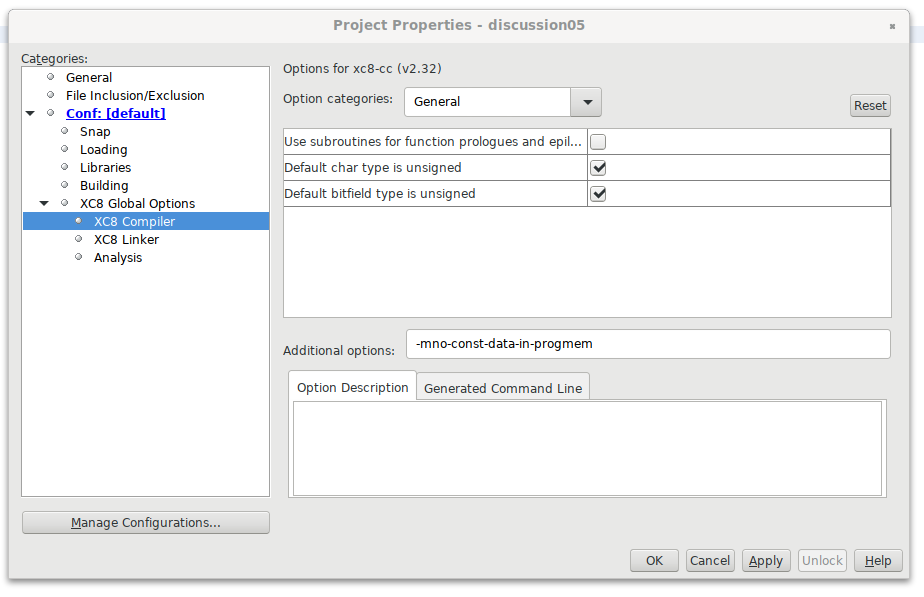
Task: Open Help for project properties
Action: [877, 560]
